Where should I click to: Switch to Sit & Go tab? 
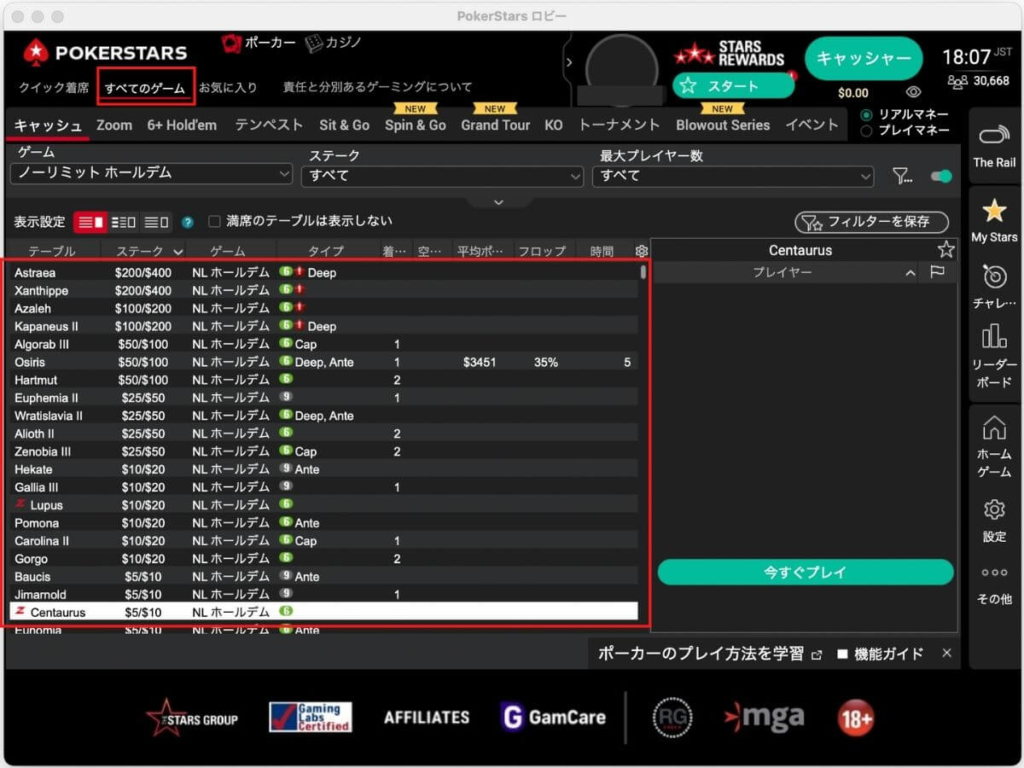(x=344, y=125)
